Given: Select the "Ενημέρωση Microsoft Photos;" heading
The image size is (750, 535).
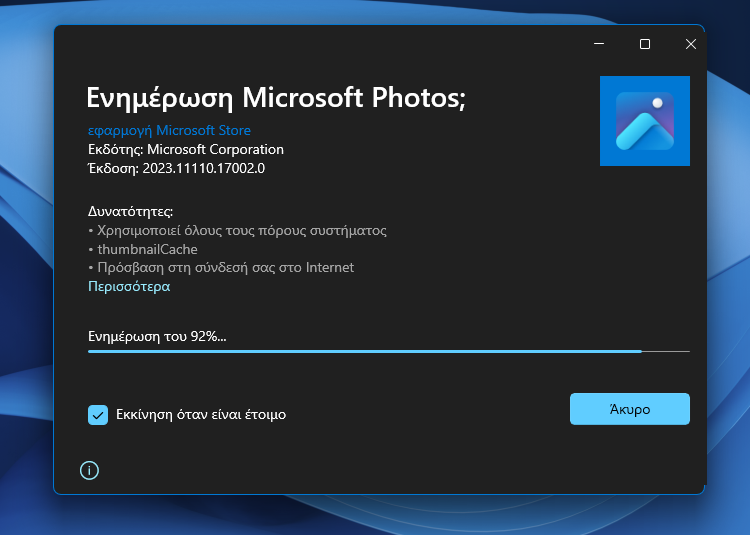Looking at the screenshot, I should coord(276,98).
